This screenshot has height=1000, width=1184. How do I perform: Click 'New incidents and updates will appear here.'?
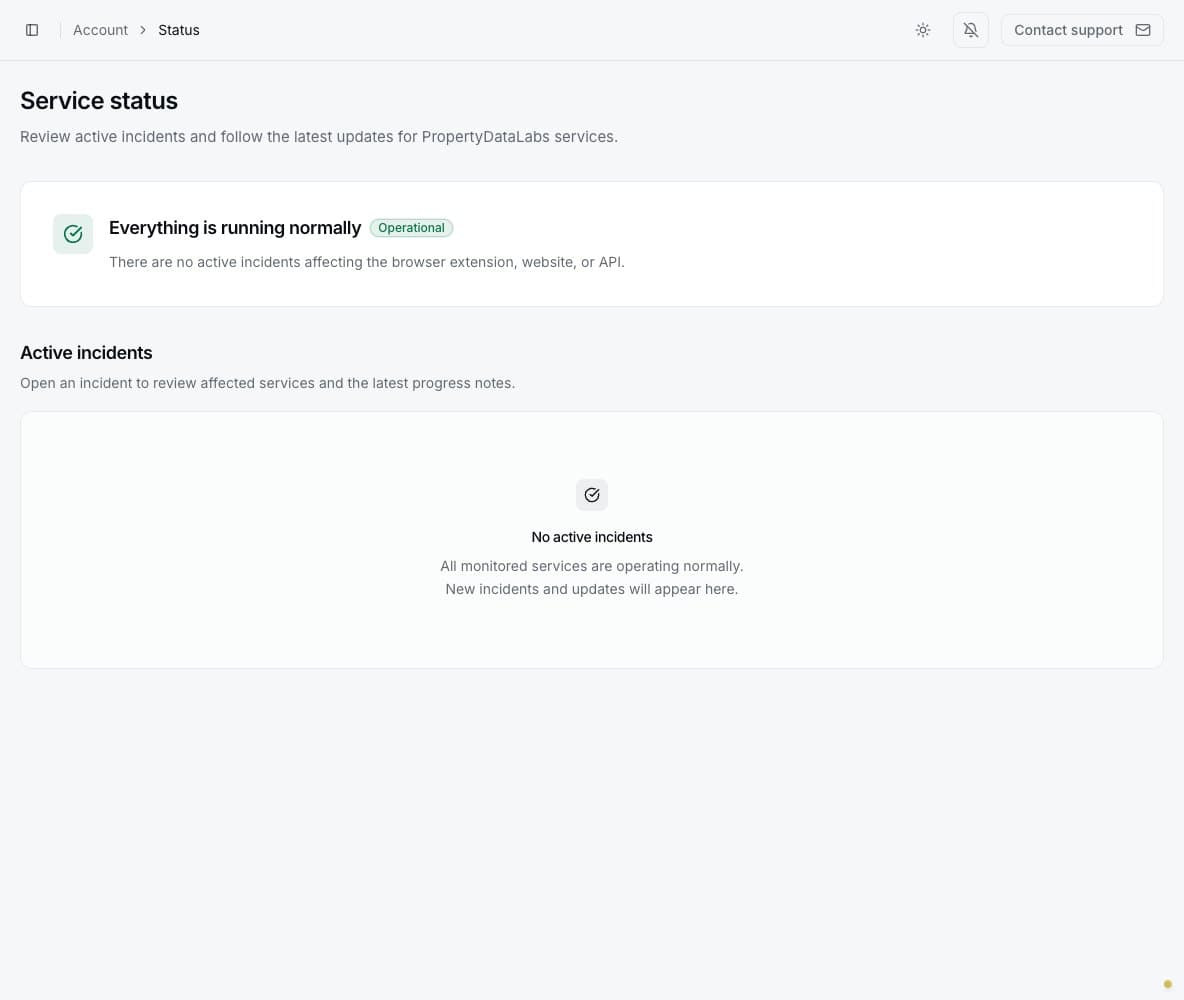point(592,589)
